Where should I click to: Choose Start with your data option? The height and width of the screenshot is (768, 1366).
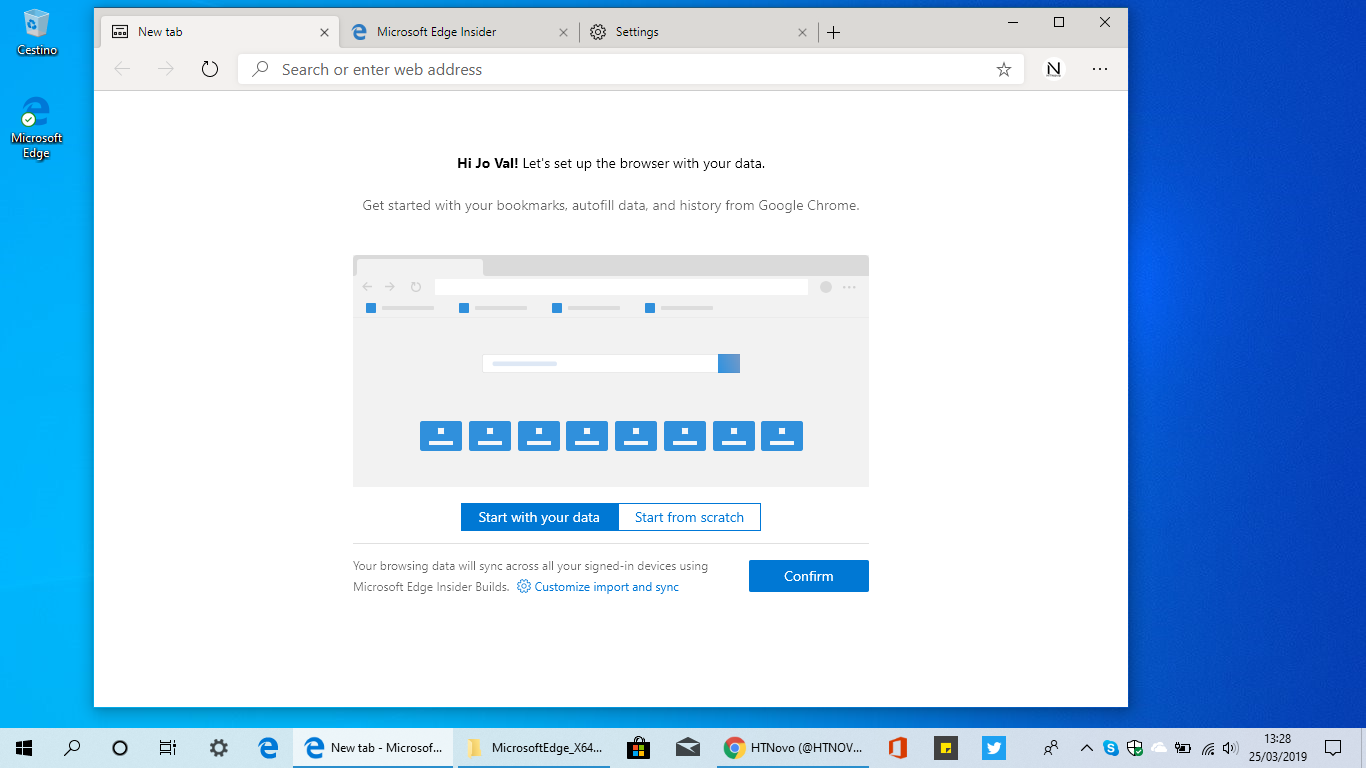(539, 517)
